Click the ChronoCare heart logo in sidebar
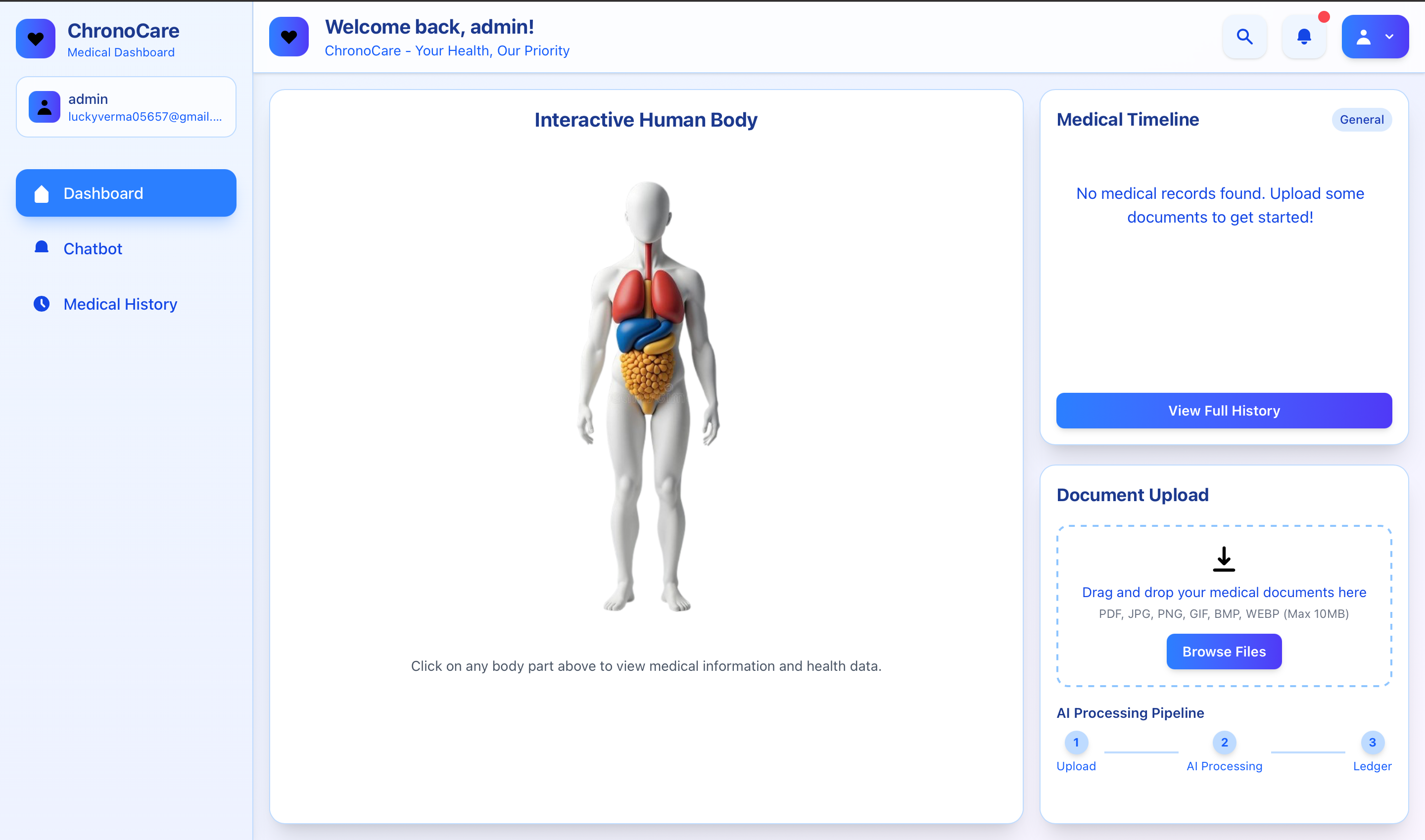Image resolution: width=1425 pixels, height=840 pixels. tap(36, 39)
